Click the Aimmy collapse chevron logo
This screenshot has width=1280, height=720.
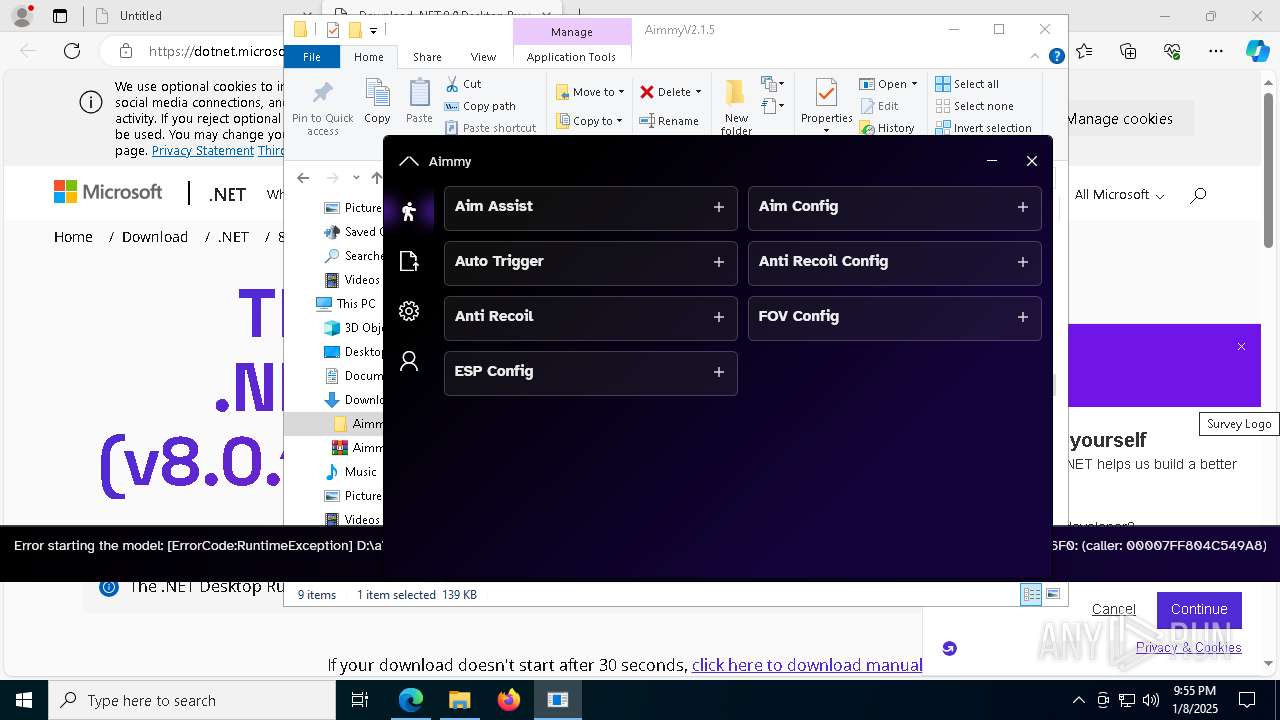[408, 161]
